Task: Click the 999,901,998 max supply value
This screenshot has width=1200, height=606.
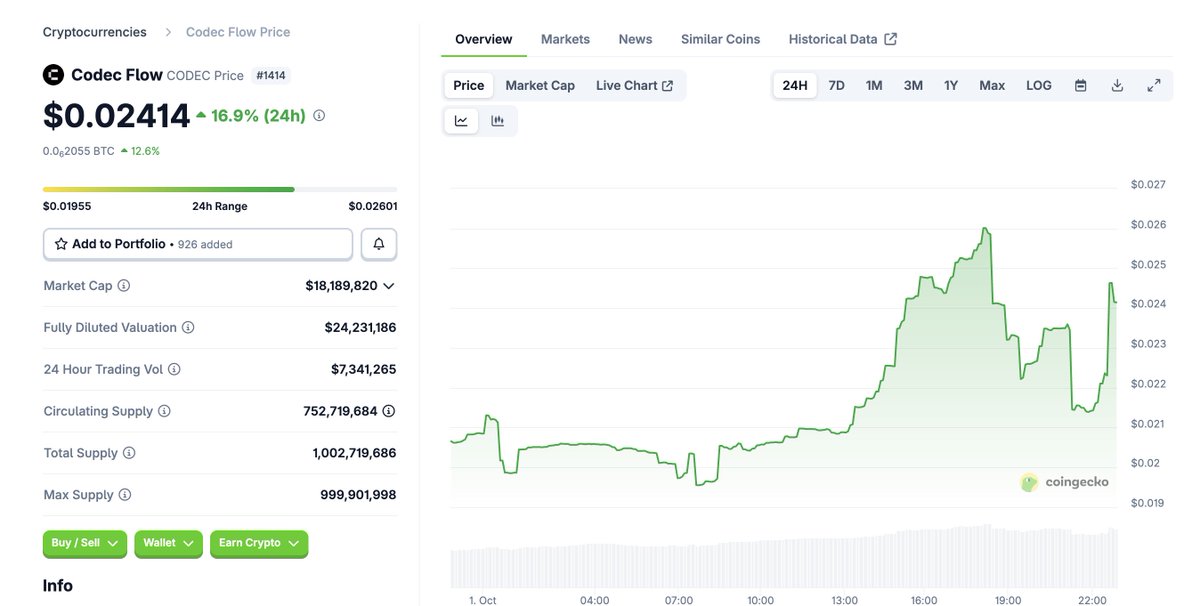Action: pos(358,495)
